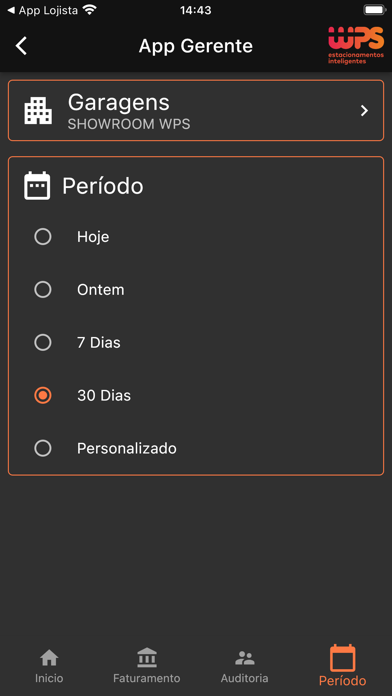Expand Garagens with the right chevron
Viewport: 392px width, 696px height.
point(364,111)
